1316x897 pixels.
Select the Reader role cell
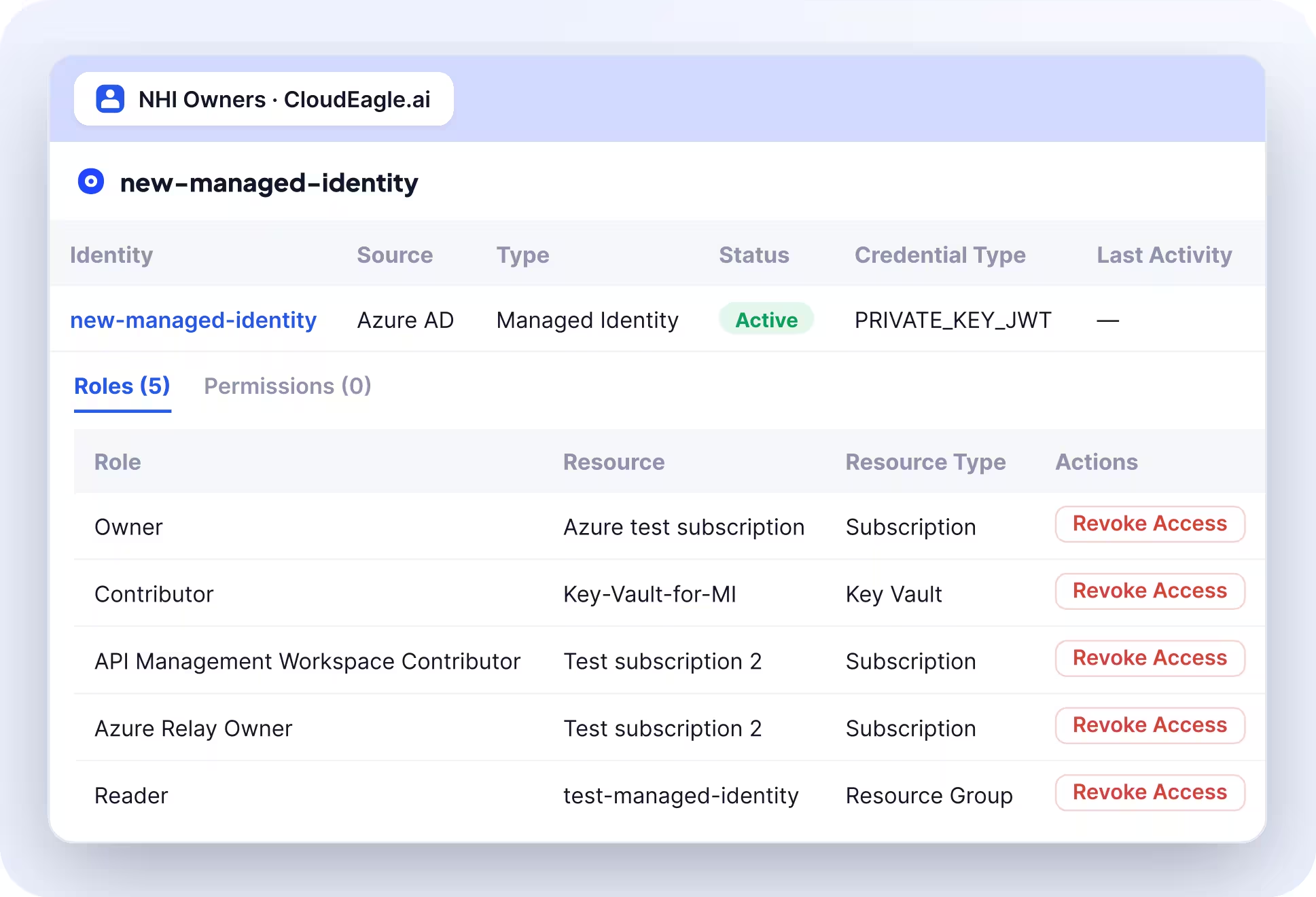coord(131,796)
